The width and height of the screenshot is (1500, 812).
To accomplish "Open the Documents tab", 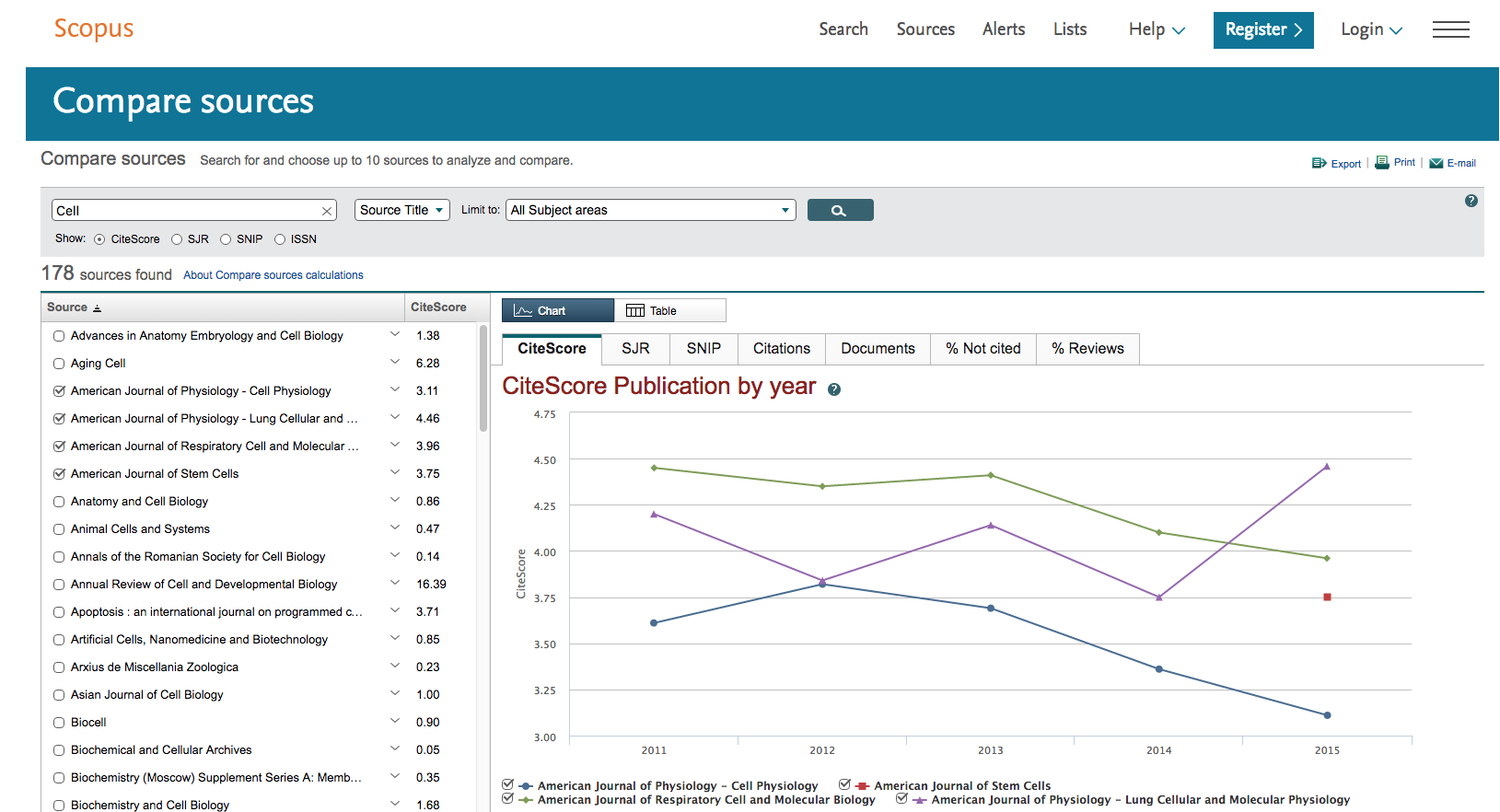I will [x=878, y=349].
